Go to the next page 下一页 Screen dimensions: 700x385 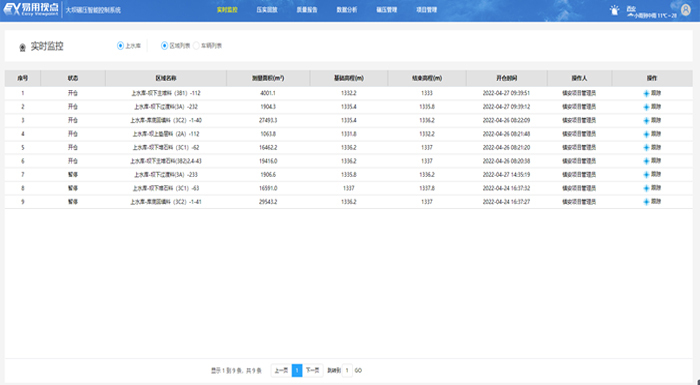point(312,370)
